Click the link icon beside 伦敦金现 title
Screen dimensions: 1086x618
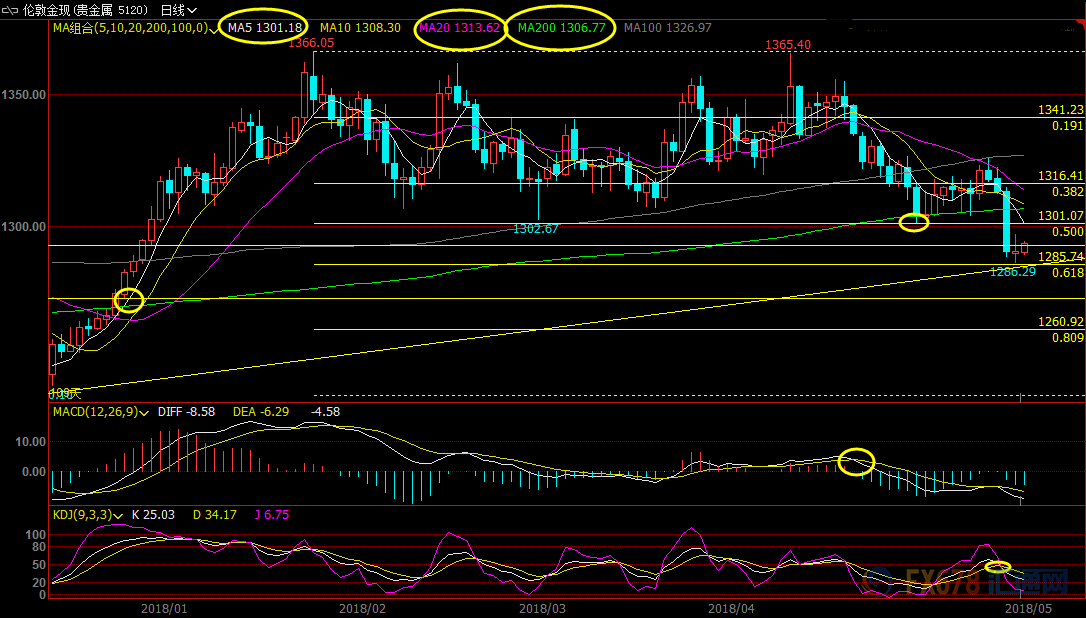9,9
